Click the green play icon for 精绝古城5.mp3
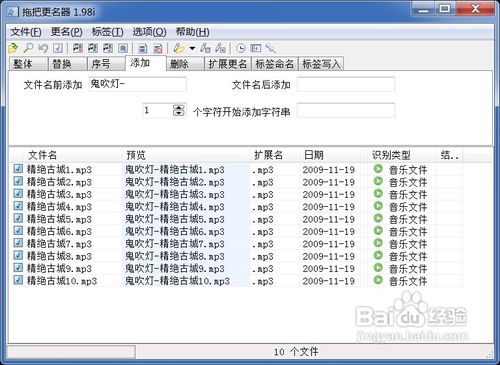The image size is (500, 365). 378,218
